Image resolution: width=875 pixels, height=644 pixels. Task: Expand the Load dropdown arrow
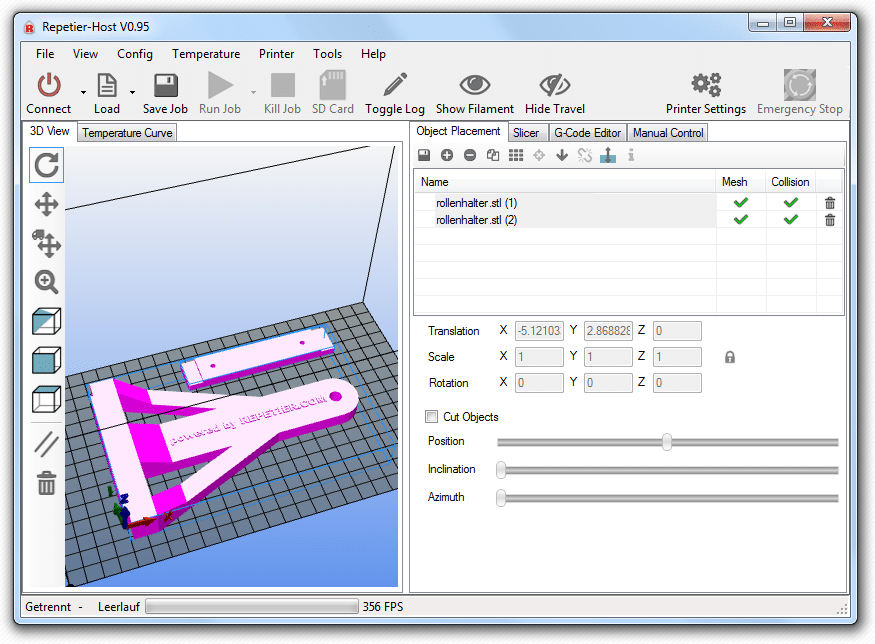132,92
